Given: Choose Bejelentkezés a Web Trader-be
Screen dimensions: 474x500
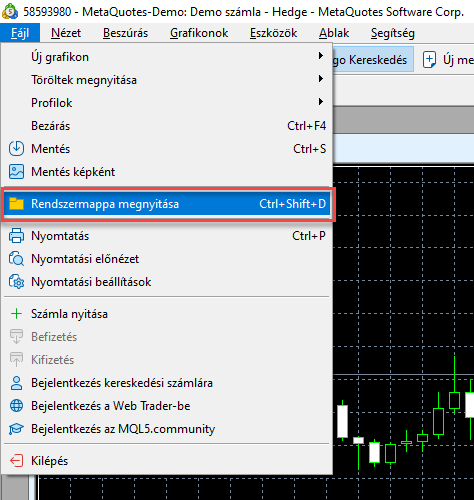Looking at the screenshot, I should click(168, 406).
